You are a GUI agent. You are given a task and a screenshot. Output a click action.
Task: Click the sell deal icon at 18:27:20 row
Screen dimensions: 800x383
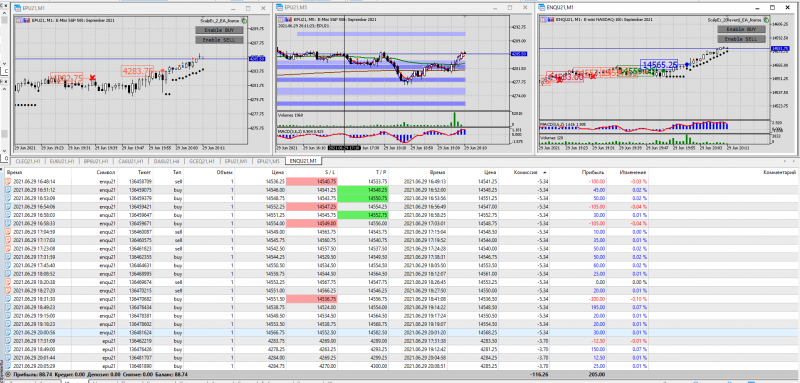pos(8,290)
